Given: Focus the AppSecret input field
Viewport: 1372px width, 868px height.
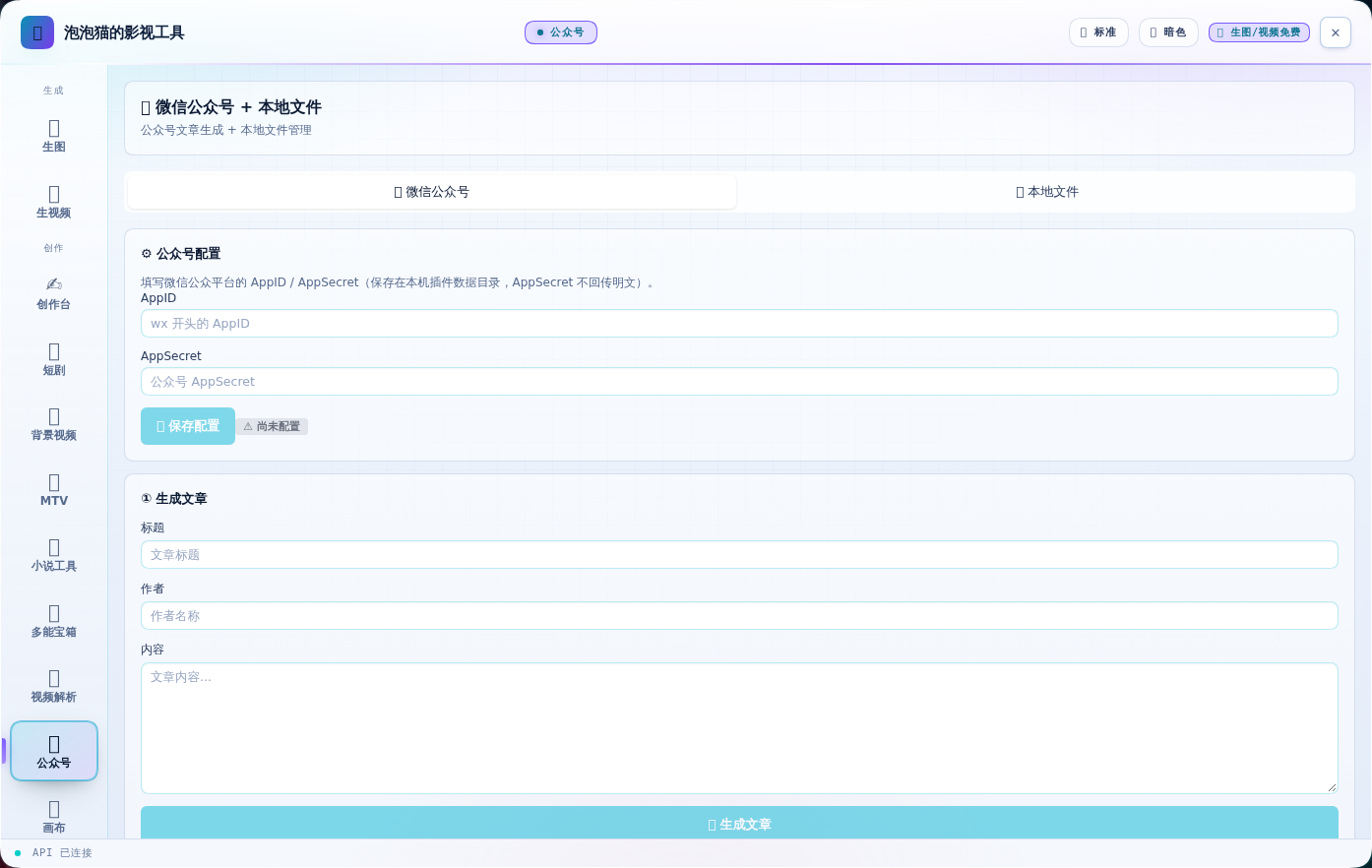Looking at the screenshot, I should (x=739, y=382).
